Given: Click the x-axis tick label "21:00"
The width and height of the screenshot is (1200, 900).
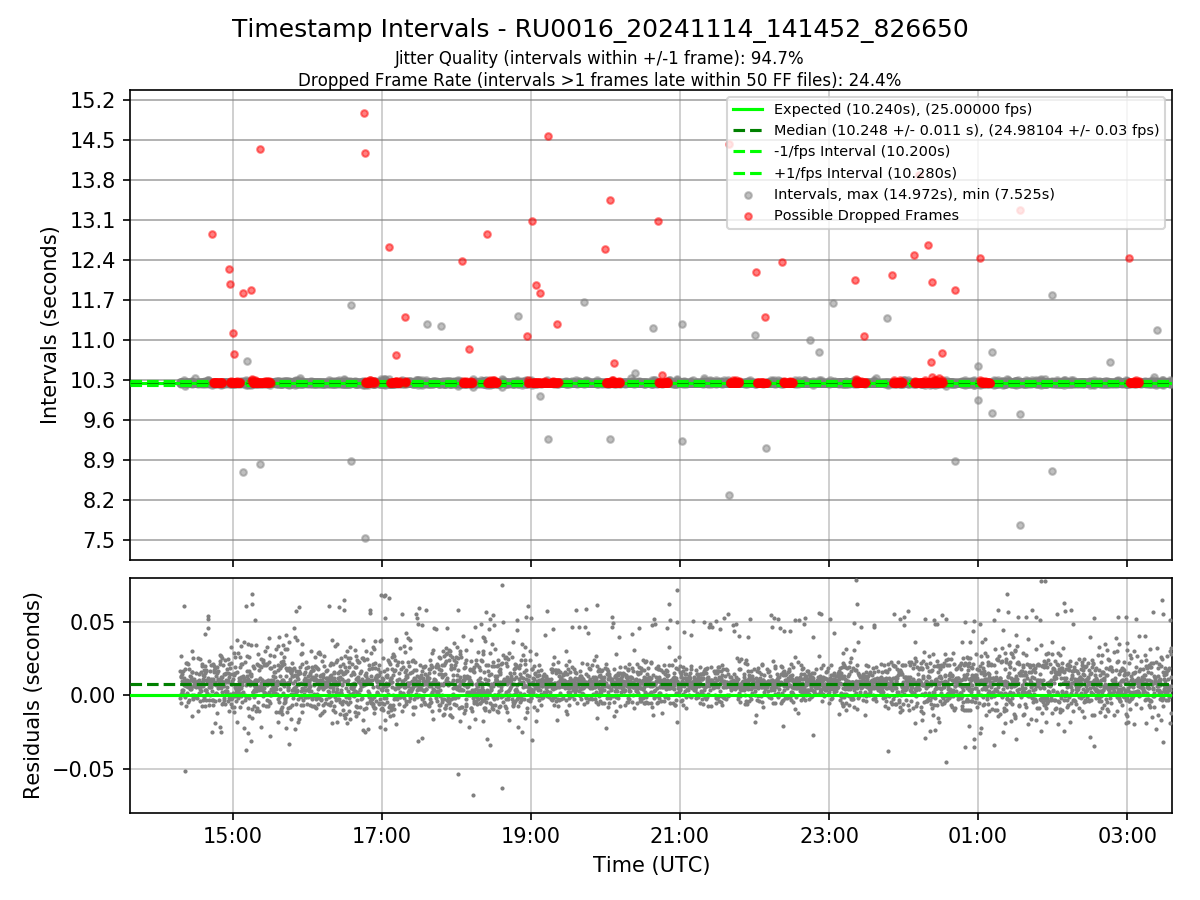Looking at the screenshot, I should click(680, 838).
